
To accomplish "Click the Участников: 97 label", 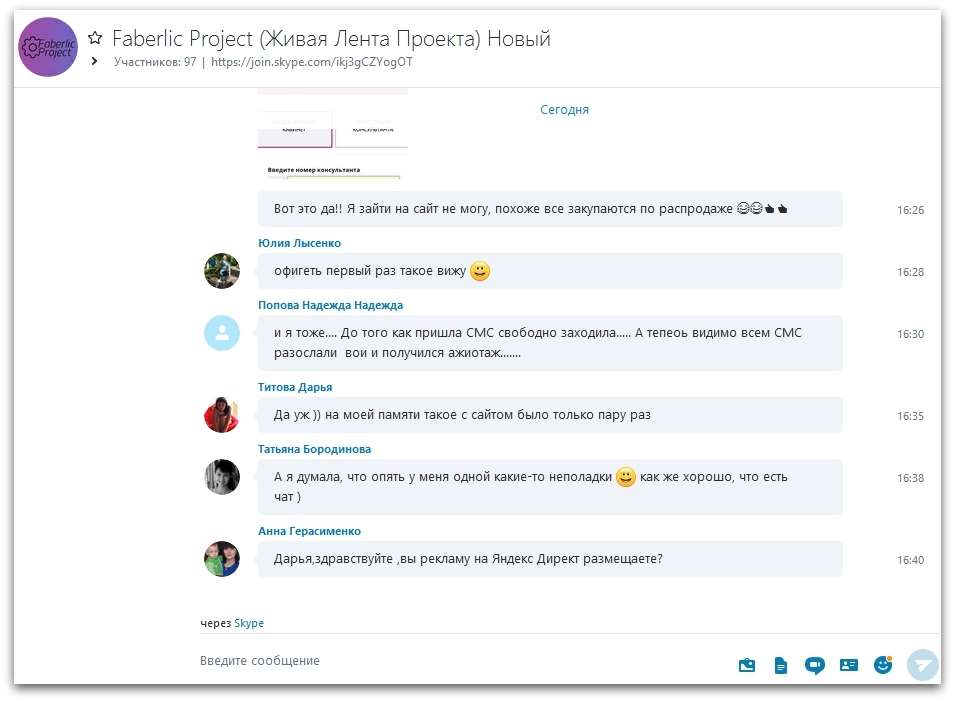I will point(155,61).
